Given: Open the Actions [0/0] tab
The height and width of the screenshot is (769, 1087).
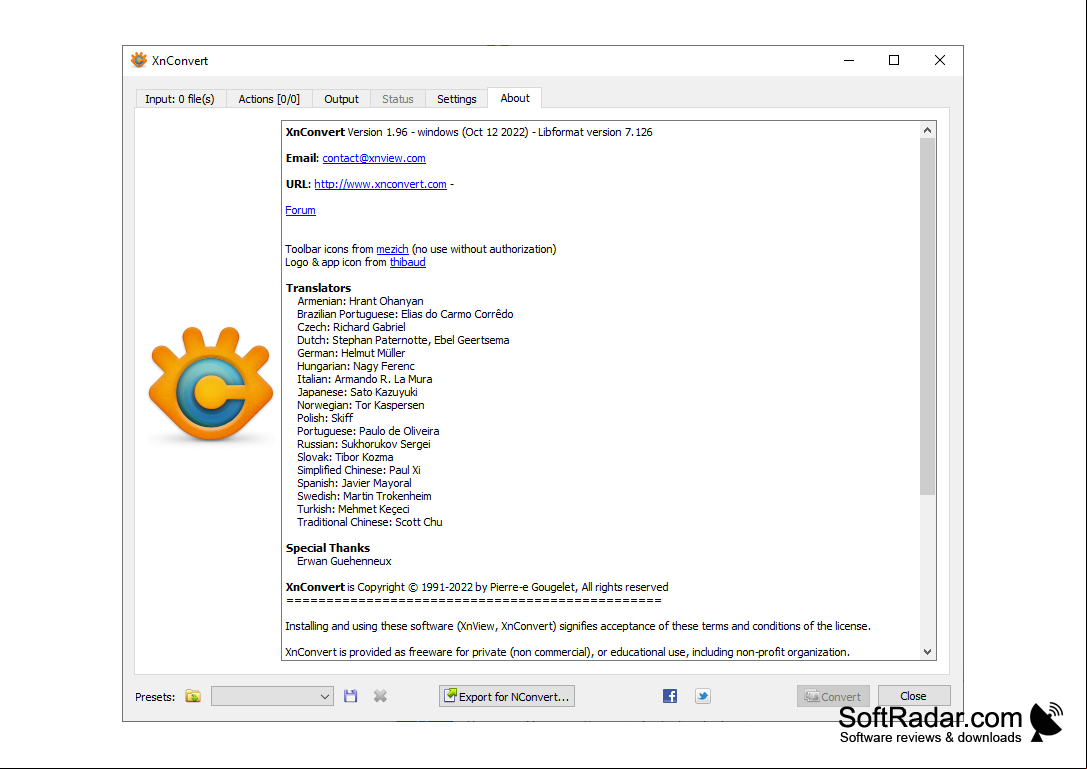Looking at the screenshot, I should coord(269,99).
